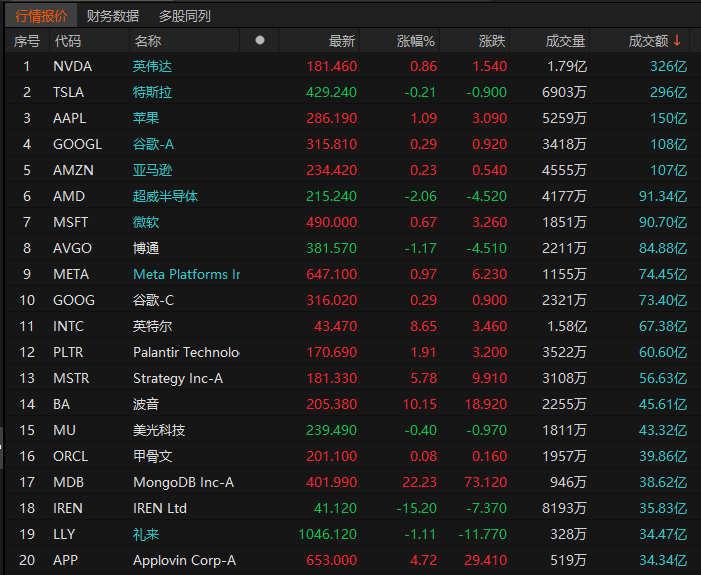This screenshot has height=575, width=701.
Task: Sort by the 最新 column header
Action: click(x=342, y=41)
